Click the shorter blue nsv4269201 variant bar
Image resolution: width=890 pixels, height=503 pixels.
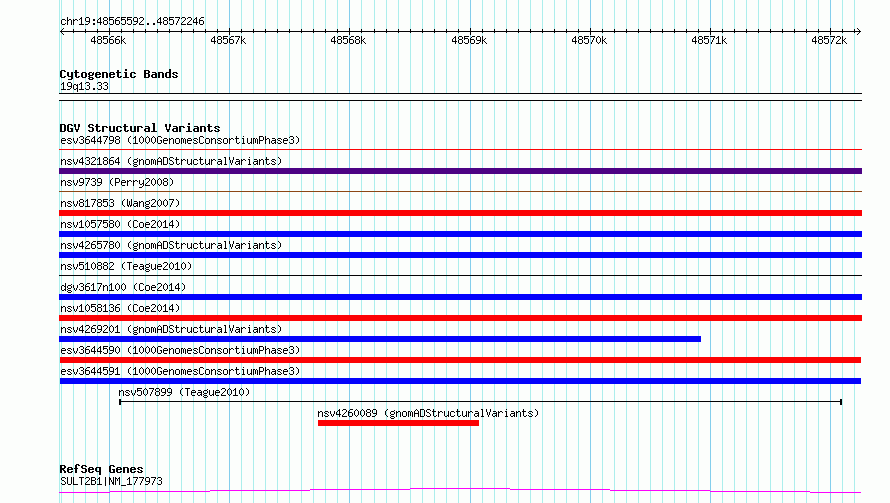pos(380,339)
